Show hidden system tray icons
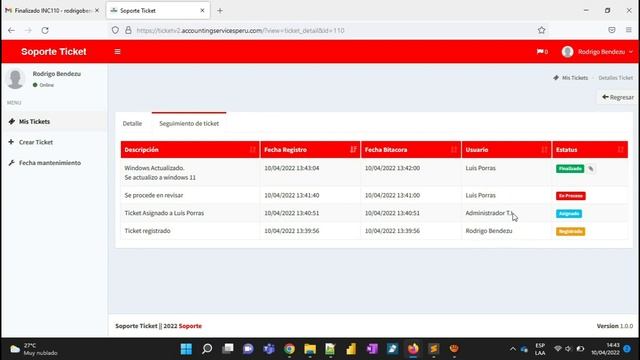640x360 pixels. (x=513, y=349)
